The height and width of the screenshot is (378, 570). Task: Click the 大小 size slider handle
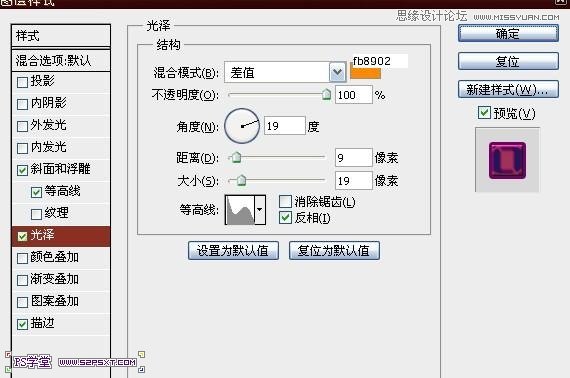pos(241,180)
